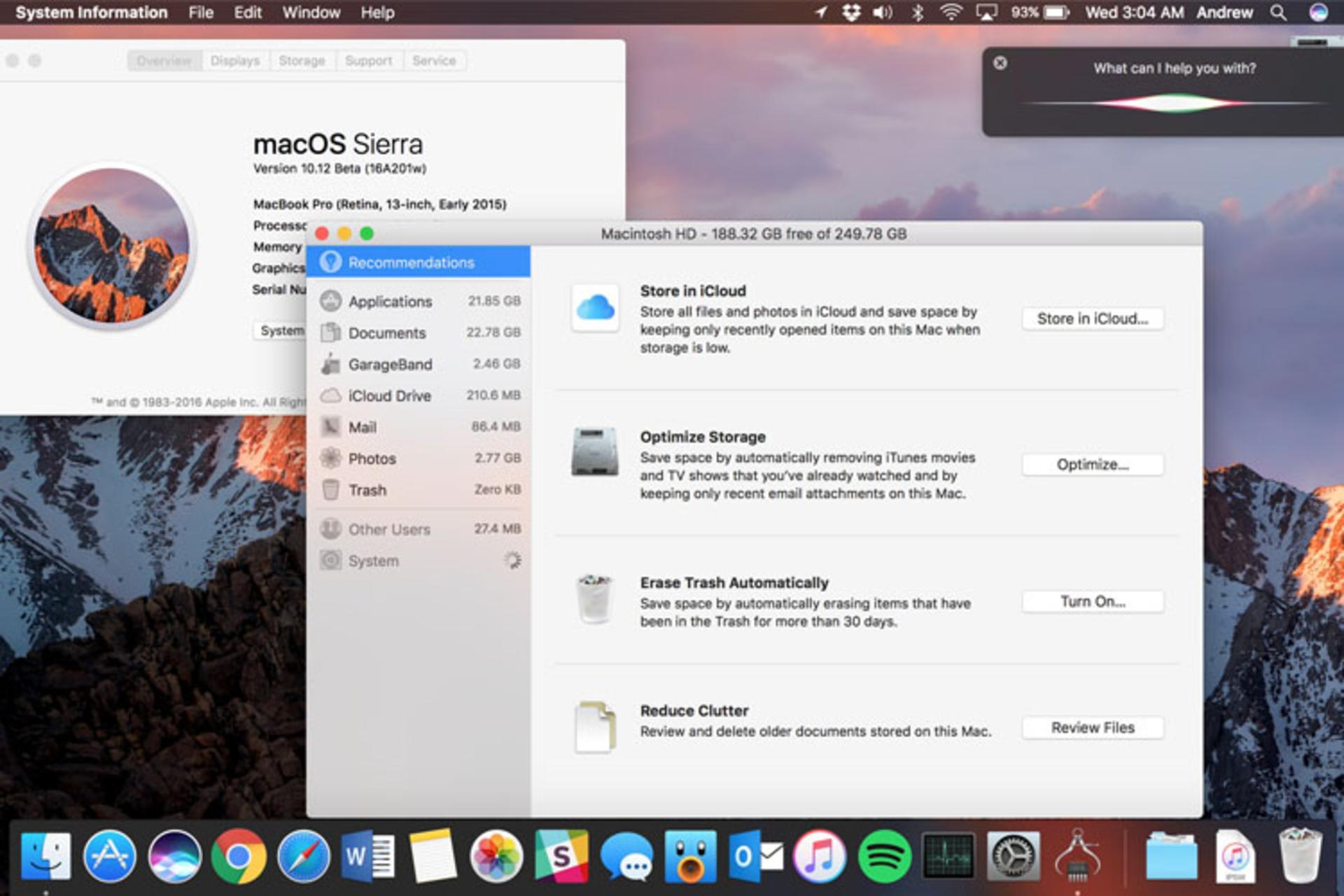Open Finder from the Dock
This screenshot has height=896, width=1344.
point(45,855)
